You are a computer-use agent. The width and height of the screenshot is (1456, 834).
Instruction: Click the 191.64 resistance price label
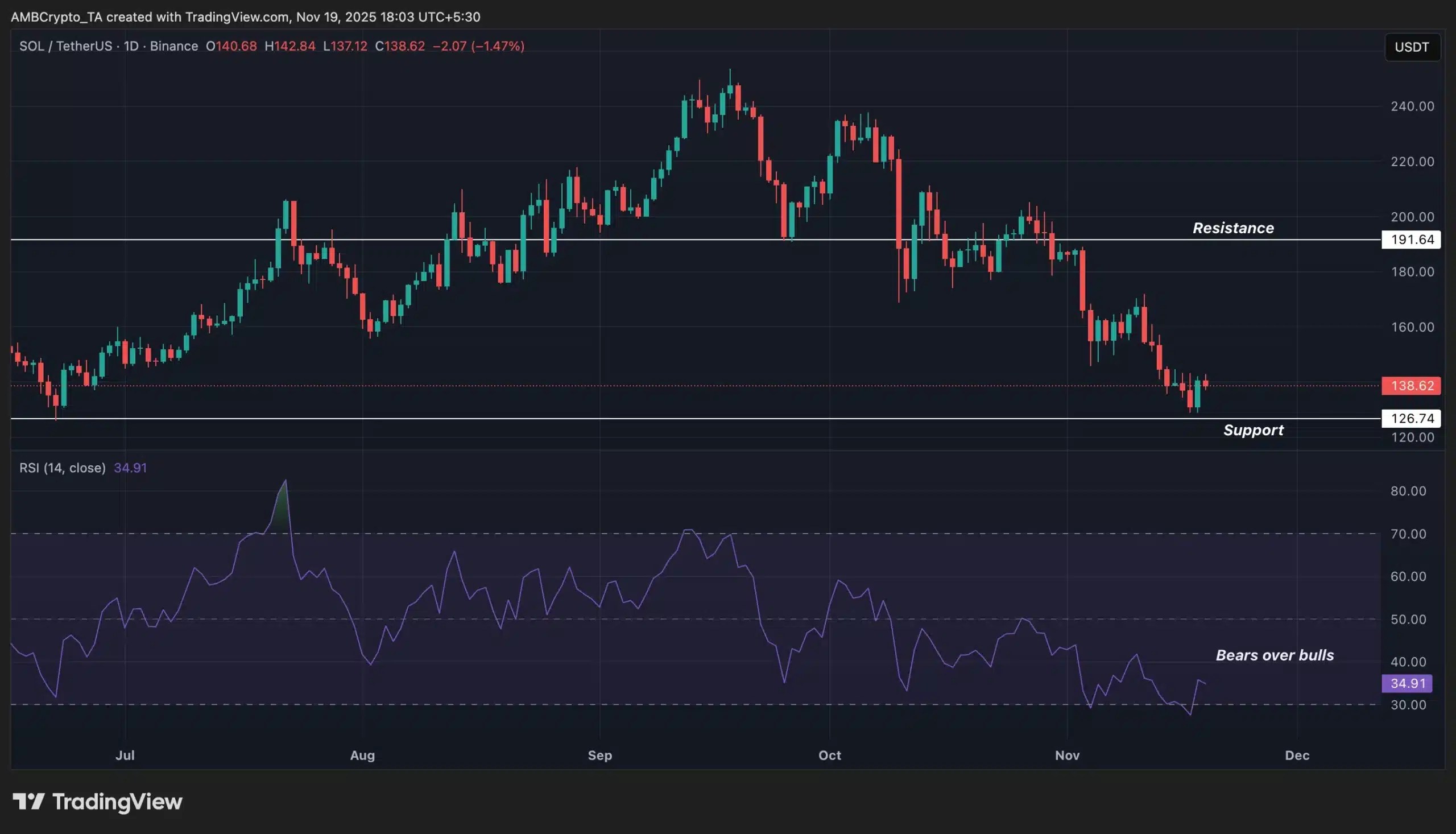point(1411,240)
